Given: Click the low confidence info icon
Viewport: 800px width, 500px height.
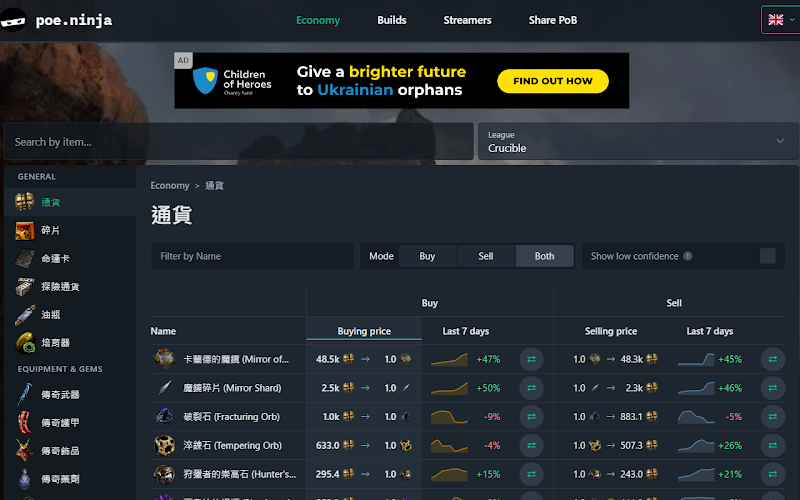Looking at the screenshot, I should click(x=688, y=256).
